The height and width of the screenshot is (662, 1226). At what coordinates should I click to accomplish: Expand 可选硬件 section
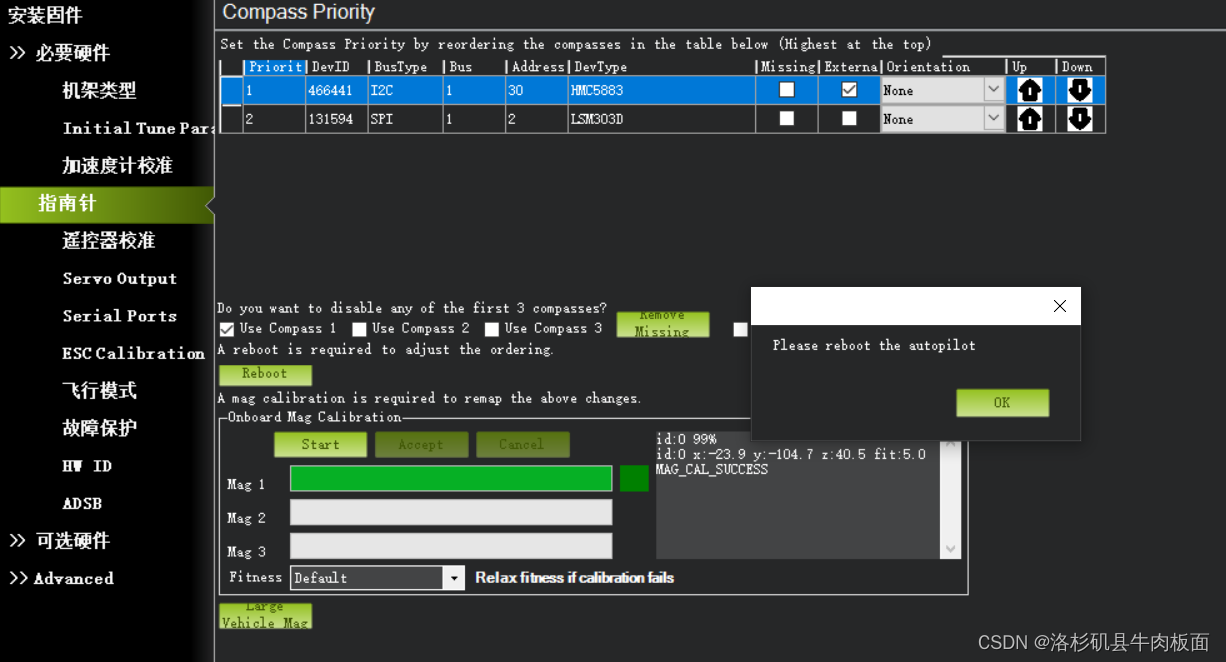60,541
